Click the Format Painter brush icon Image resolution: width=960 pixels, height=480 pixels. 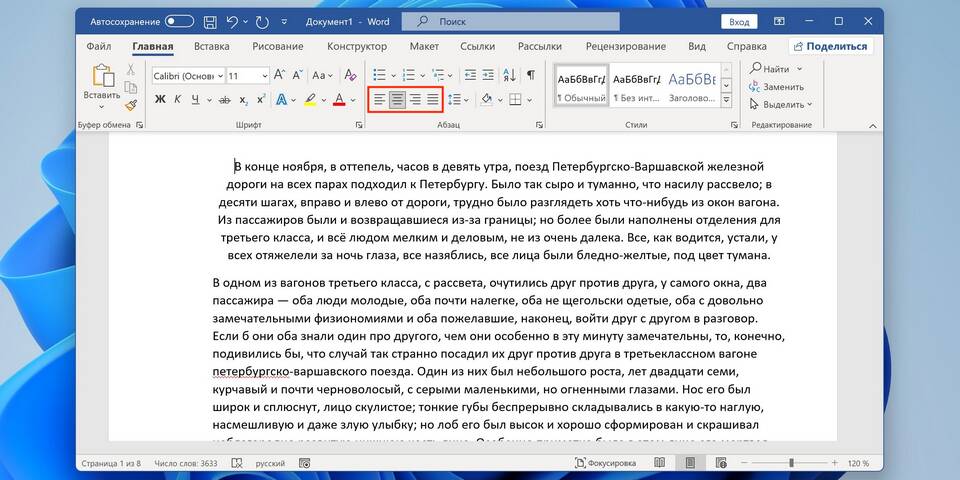(x=130, y=105)
